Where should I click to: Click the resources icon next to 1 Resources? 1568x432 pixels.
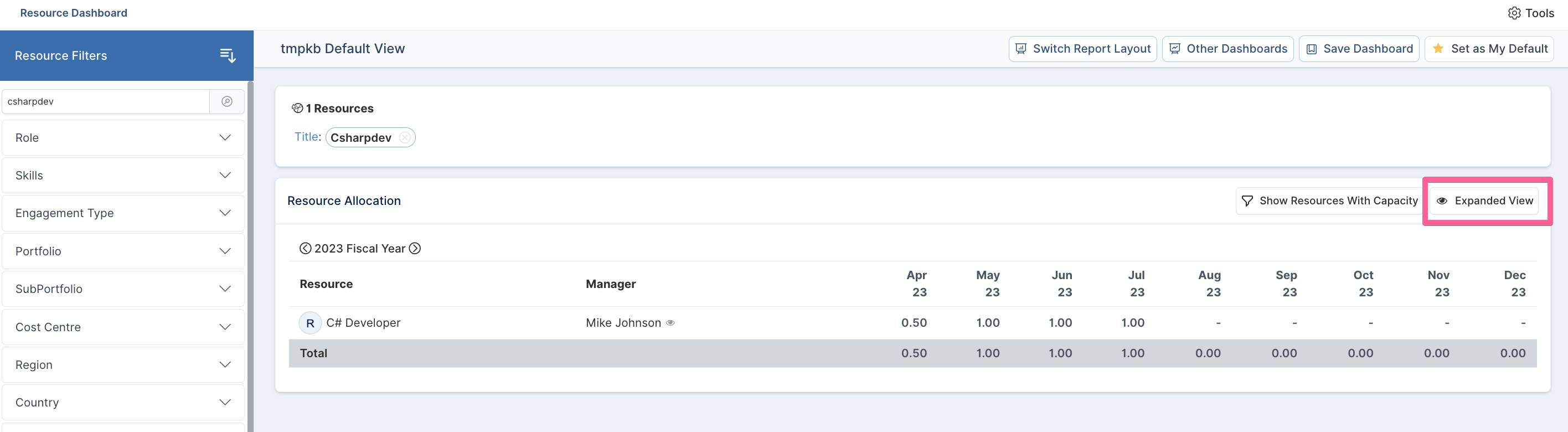297,109
